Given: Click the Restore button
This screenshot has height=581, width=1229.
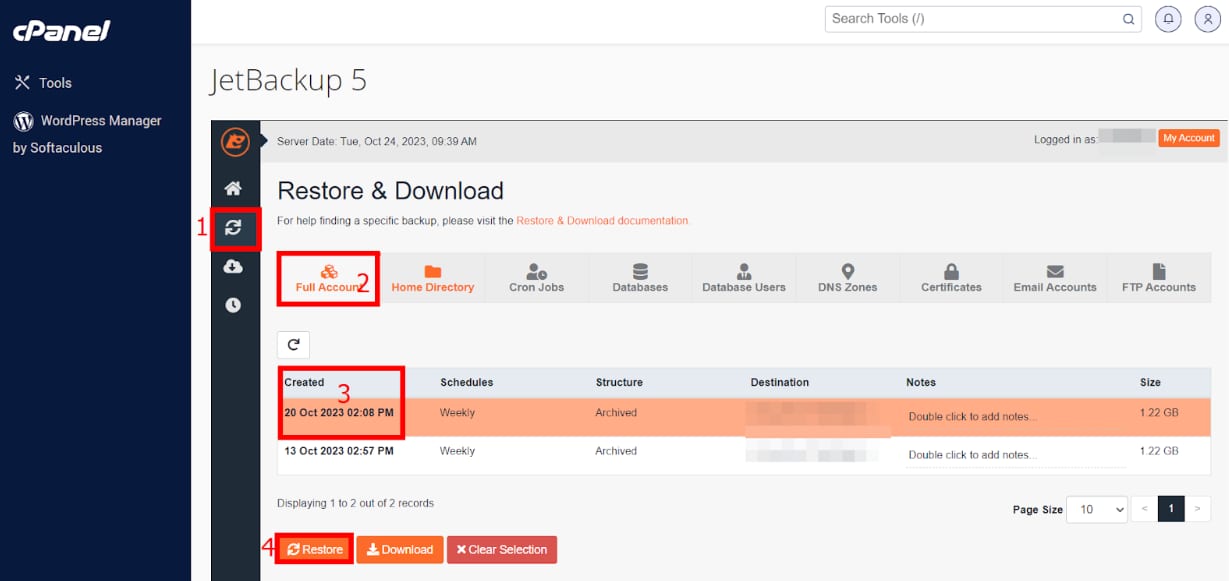Looking at the screenshot, I should coord(314,549).
